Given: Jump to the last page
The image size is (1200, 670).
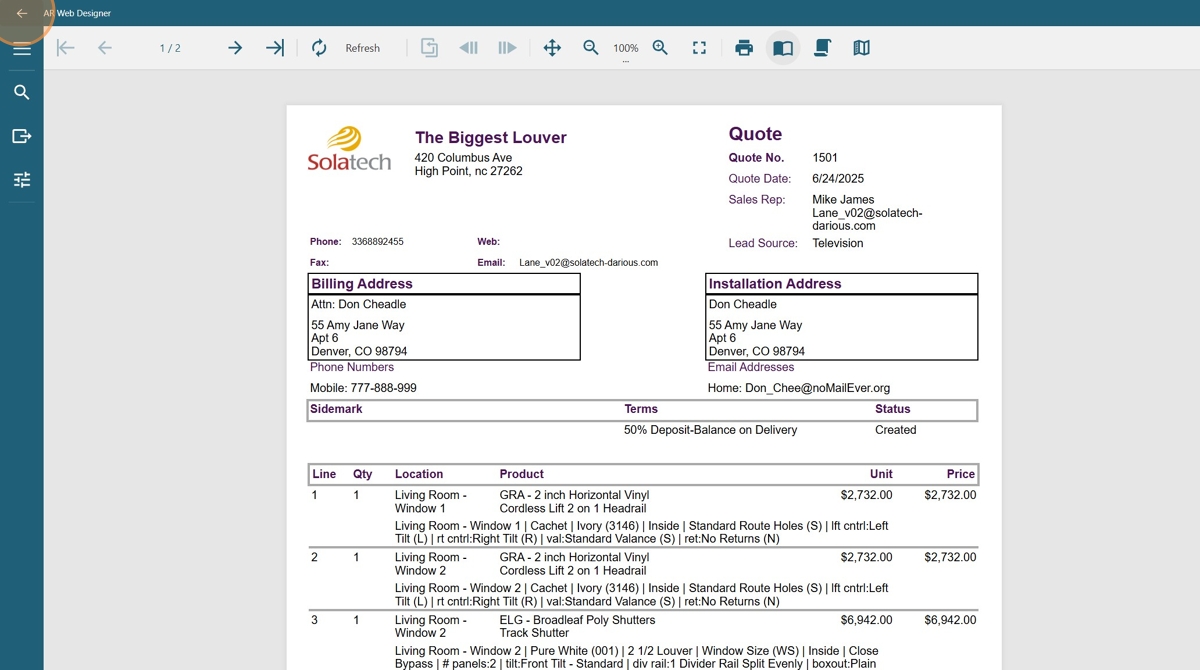Looking at the screenshot, I should tap(274, 48).
